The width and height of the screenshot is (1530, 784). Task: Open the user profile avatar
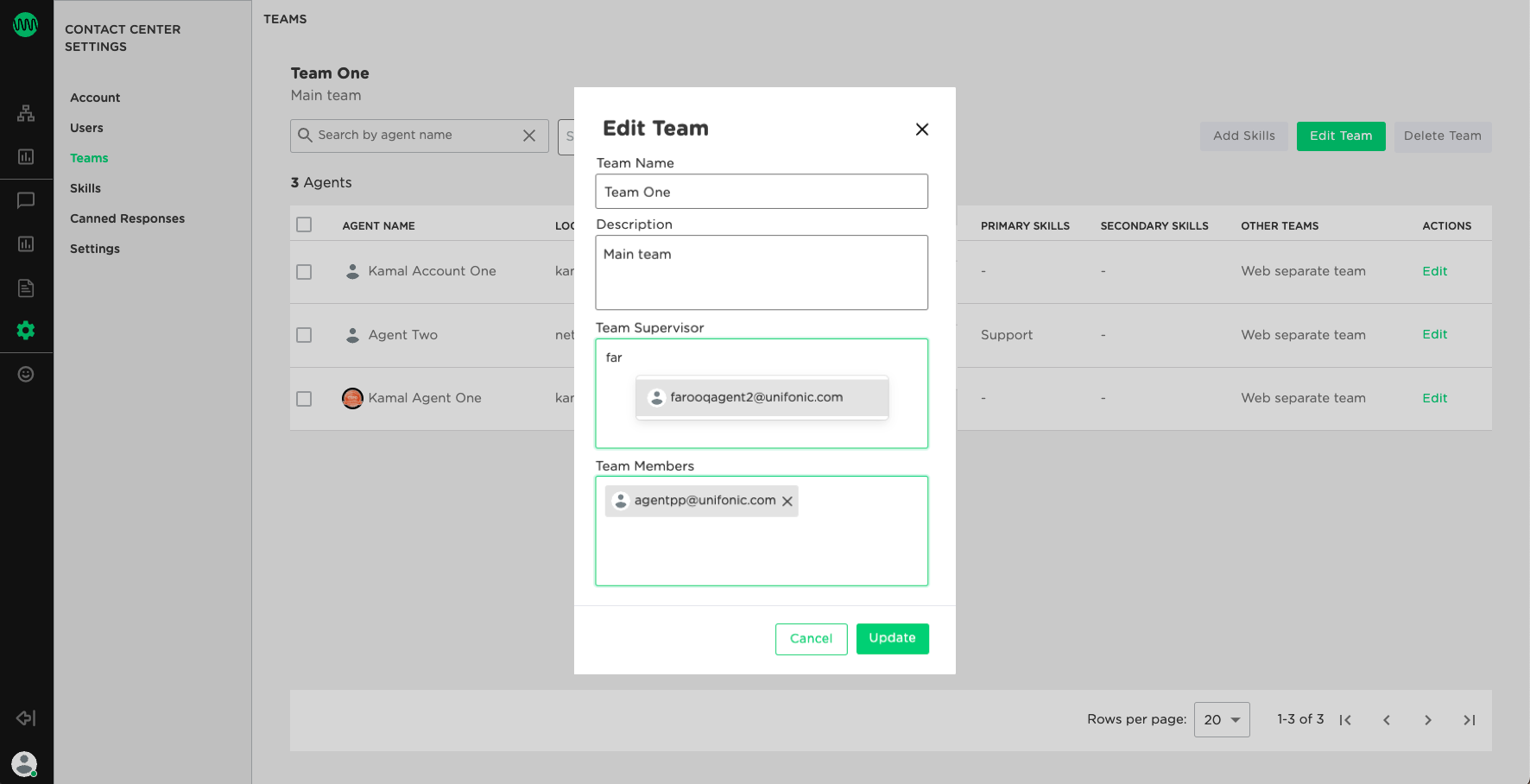pos(24,763)
